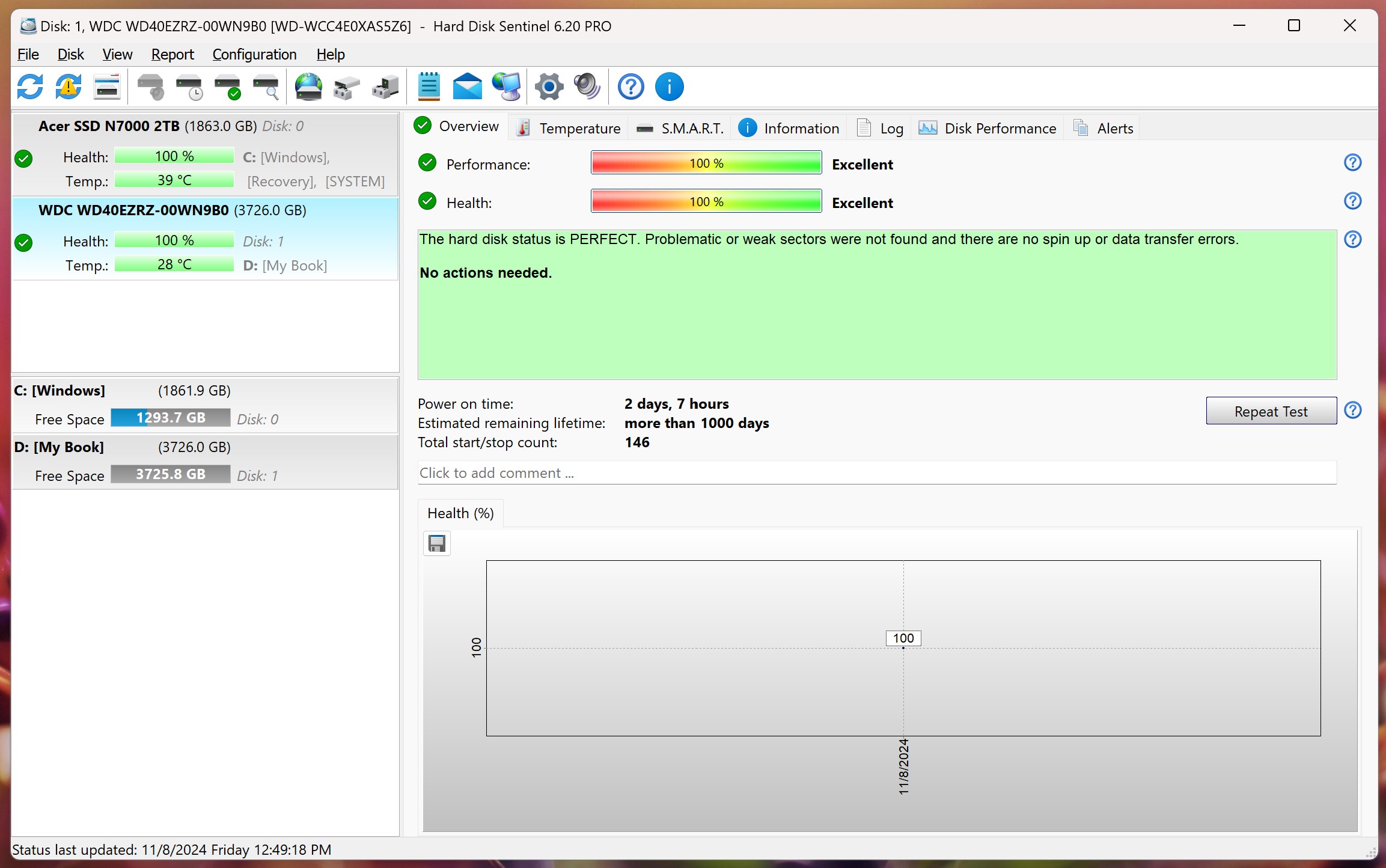Open the File menu
The width and height of the screenshot is (1386, 868).
point(28,54)
